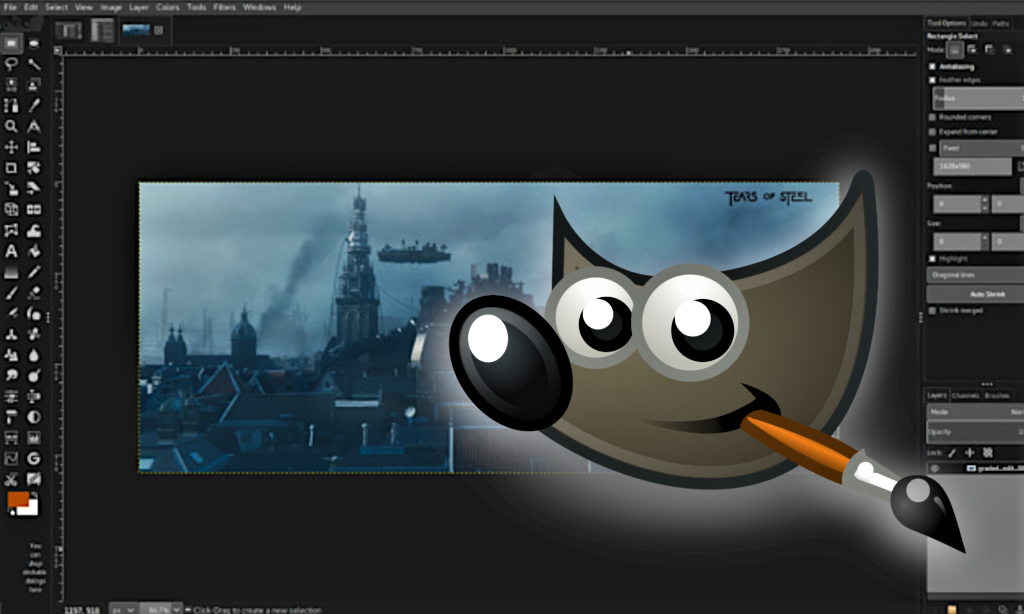Toggle the Lock alpha channel icon
Viewport: 1024px width, 614px height.
(987, 452)
